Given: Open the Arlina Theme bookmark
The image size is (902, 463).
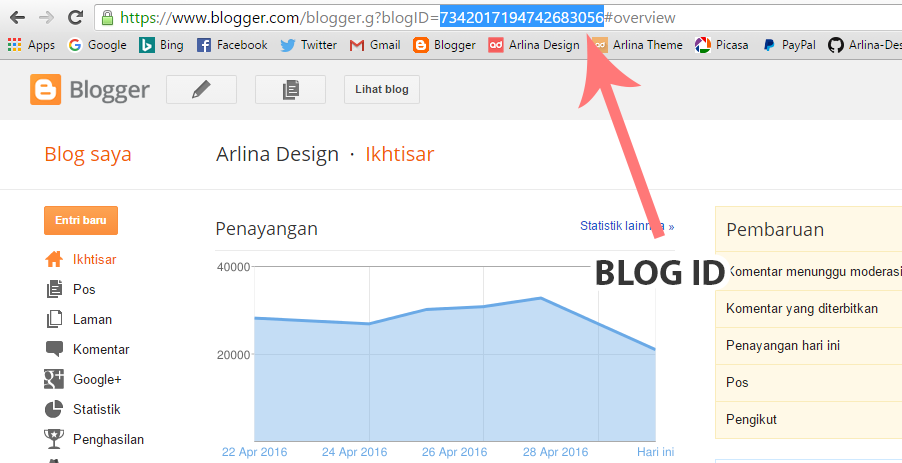Looking at the screenshot, I should [638, 45].
